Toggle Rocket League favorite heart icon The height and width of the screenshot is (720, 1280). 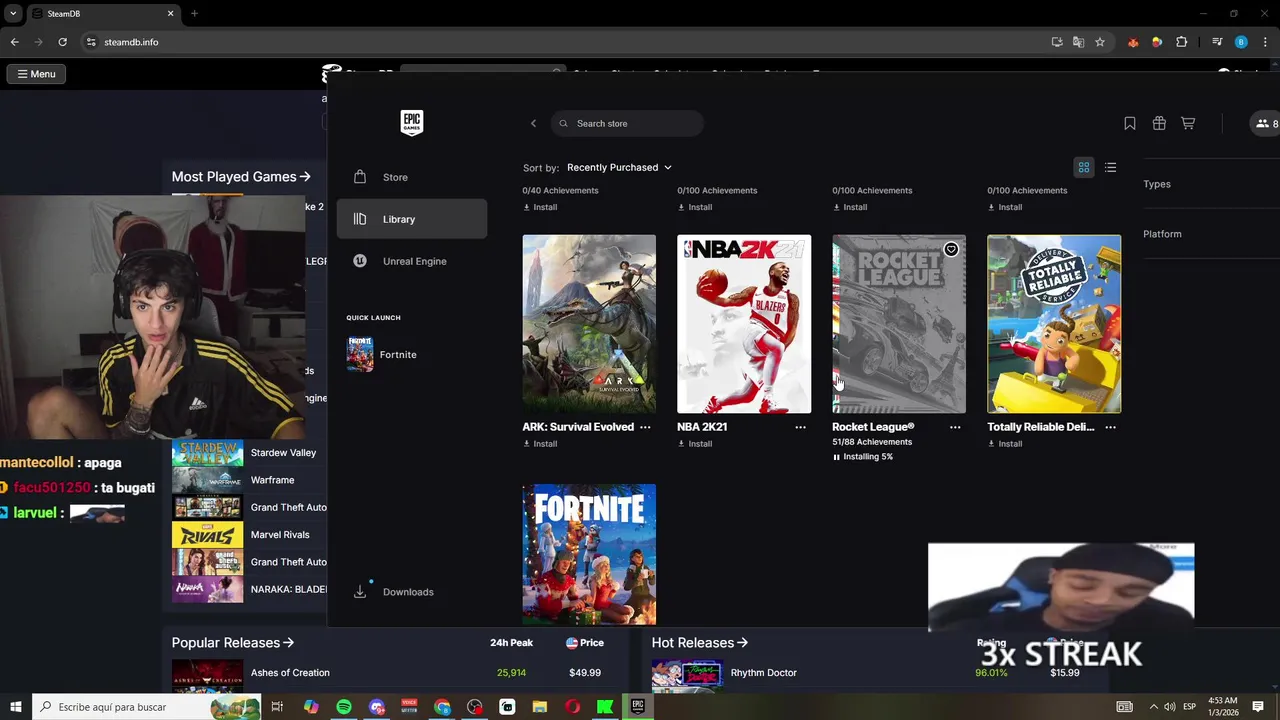[x=951, y=249]
